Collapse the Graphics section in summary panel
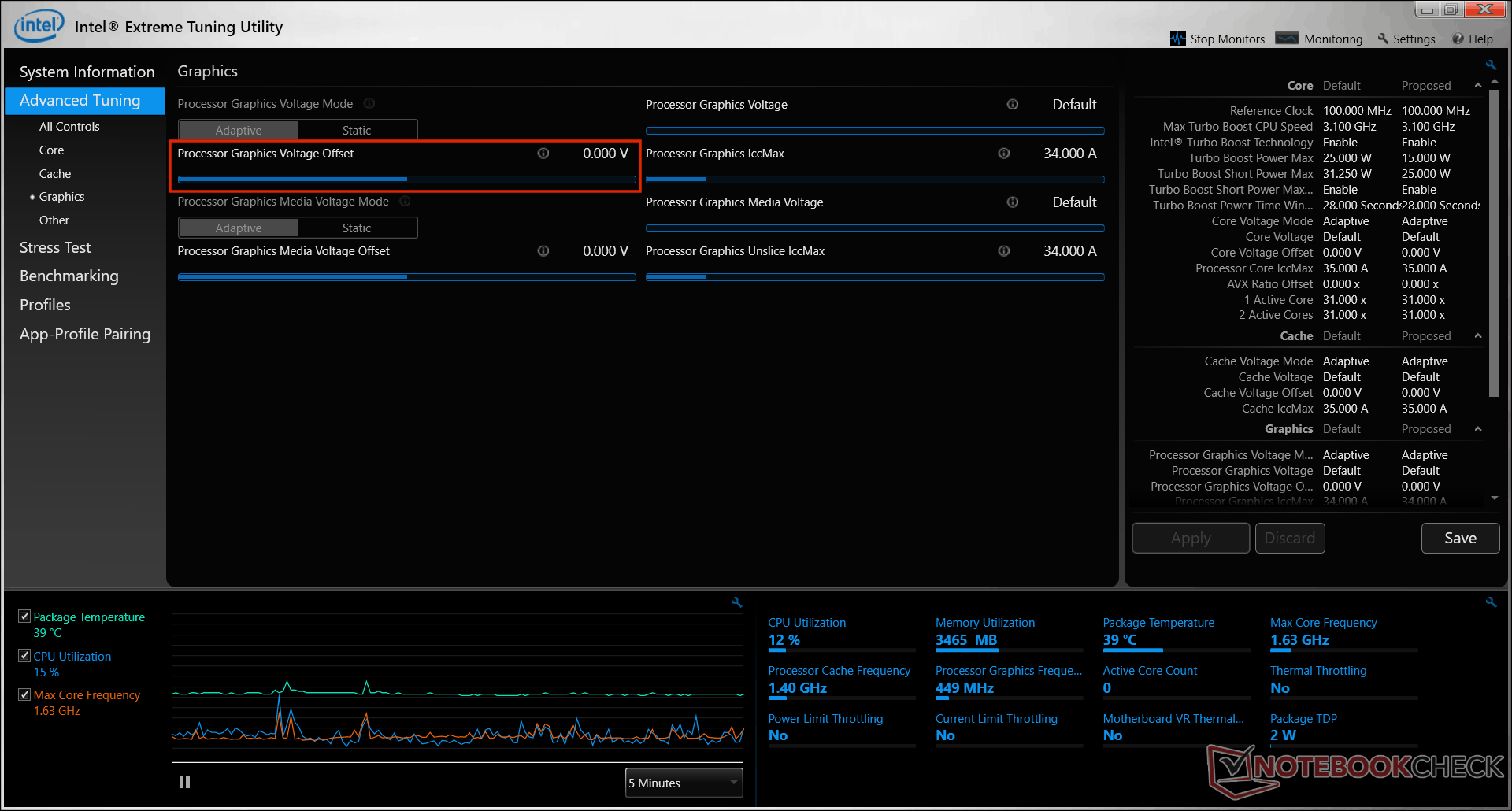Image resolution: width=1512 pixels, height=811 pixels. pos(1478,429)
